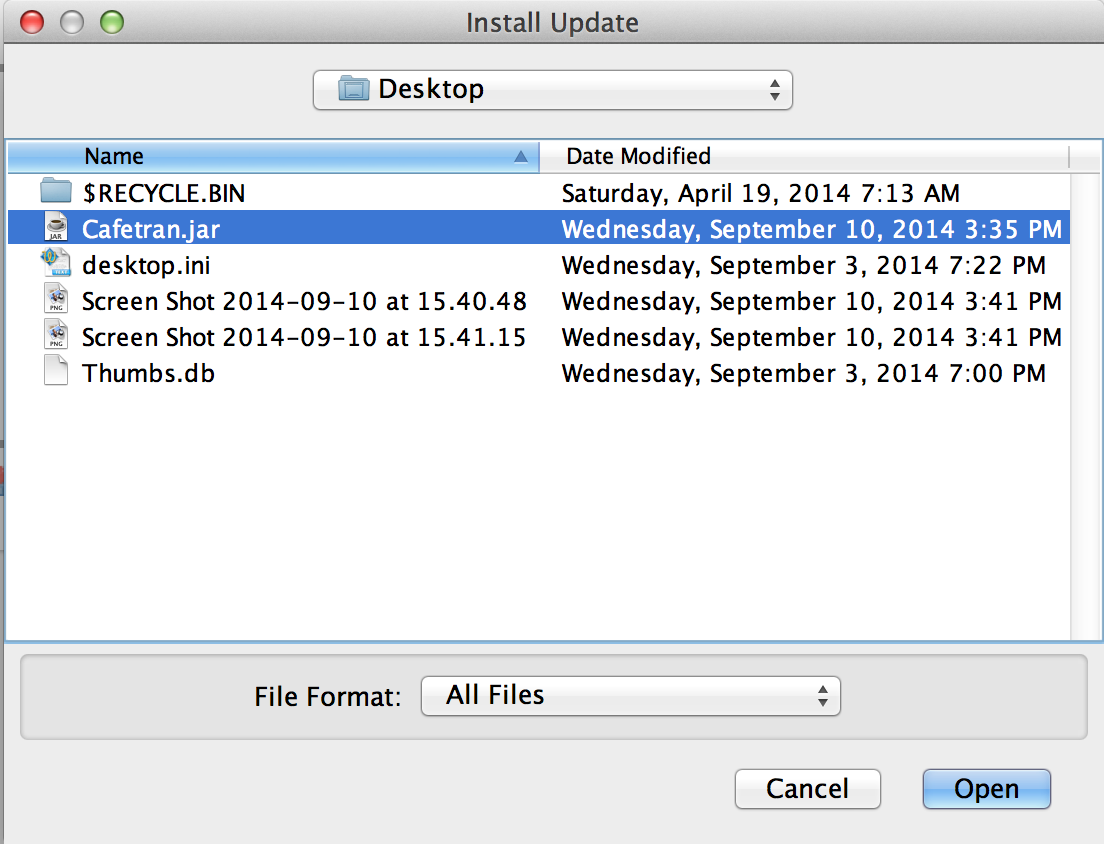Image resolution: width=1104 pixels, height=844 pixels.
Task: Open the Desktop location dropdown
Action: coord(552,89)
